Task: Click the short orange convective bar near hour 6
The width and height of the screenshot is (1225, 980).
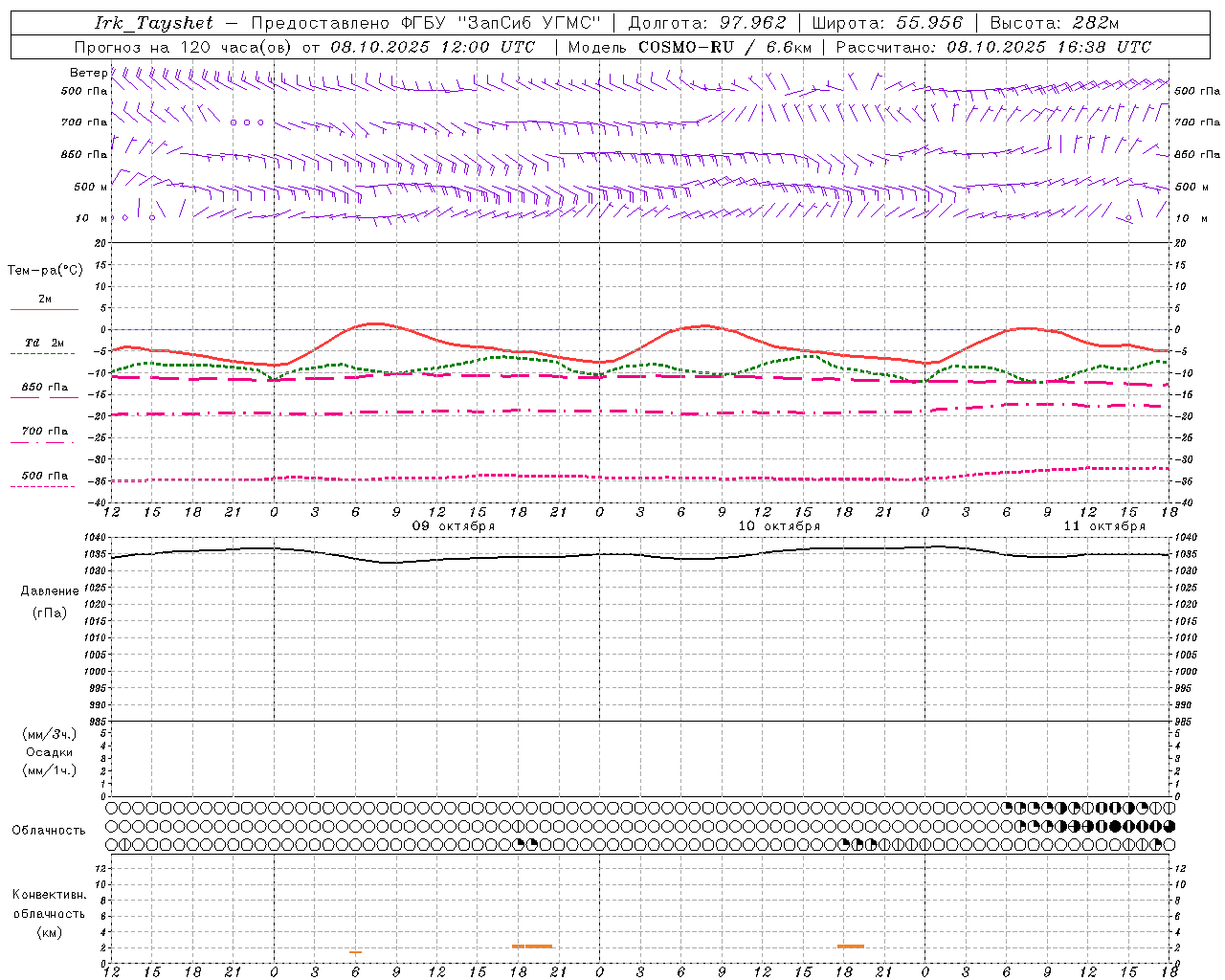Action: [355, 951]
